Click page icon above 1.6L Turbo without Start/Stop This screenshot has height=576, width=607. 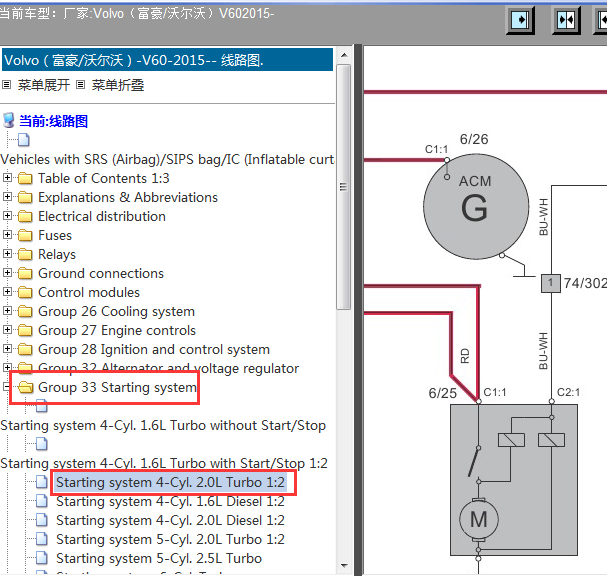point(42,406)
